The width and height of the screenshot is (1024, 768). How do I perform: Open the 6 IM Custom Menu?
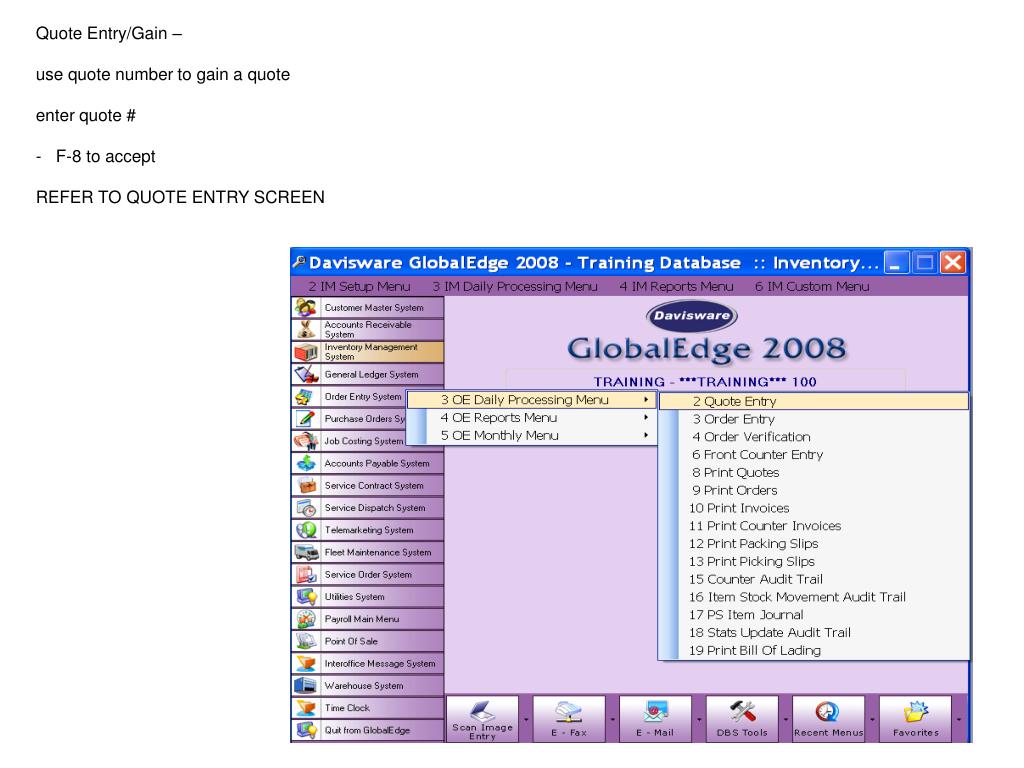tap(812, 287)
